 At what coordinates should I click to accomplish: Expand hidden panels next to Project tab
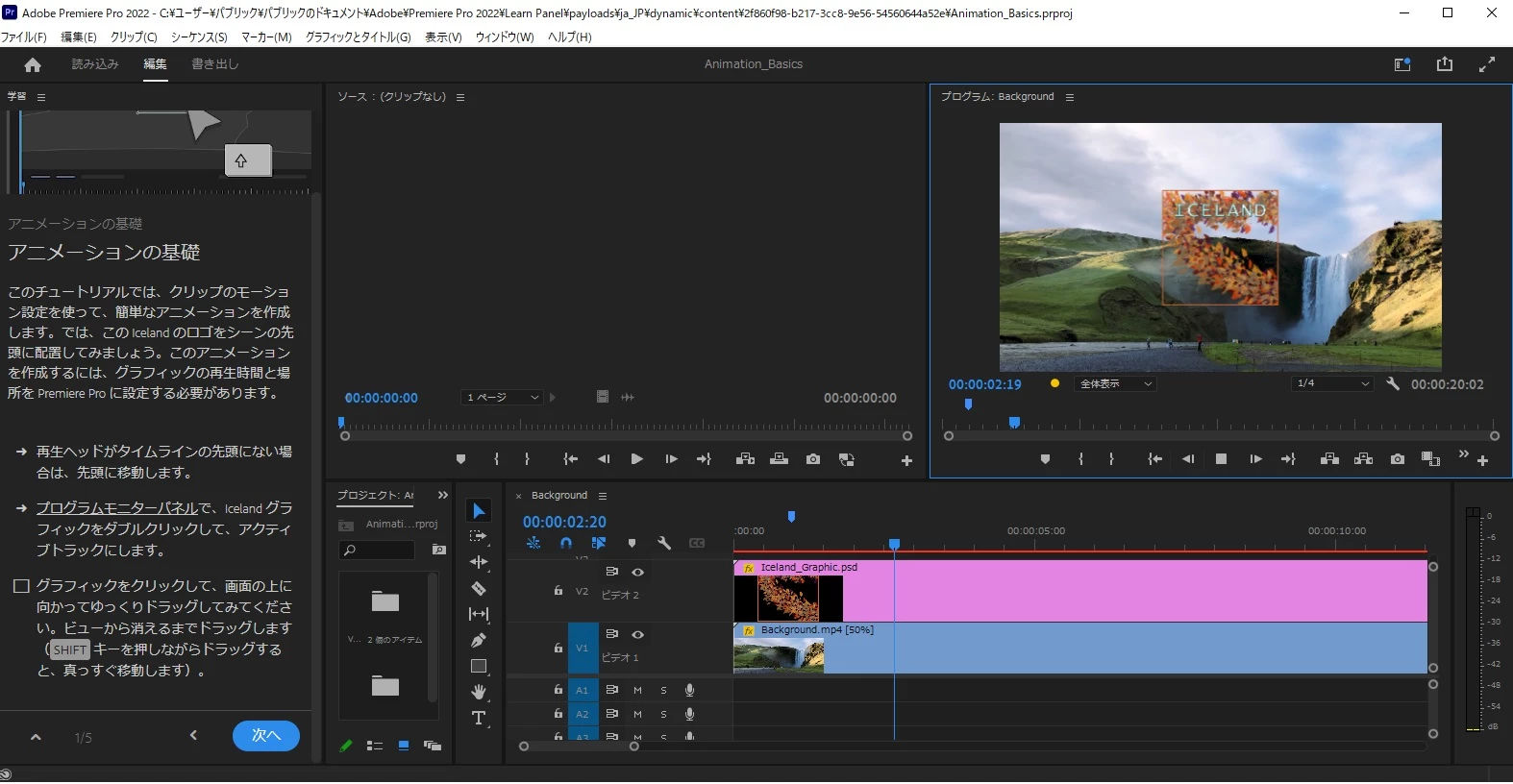(443, 495)
